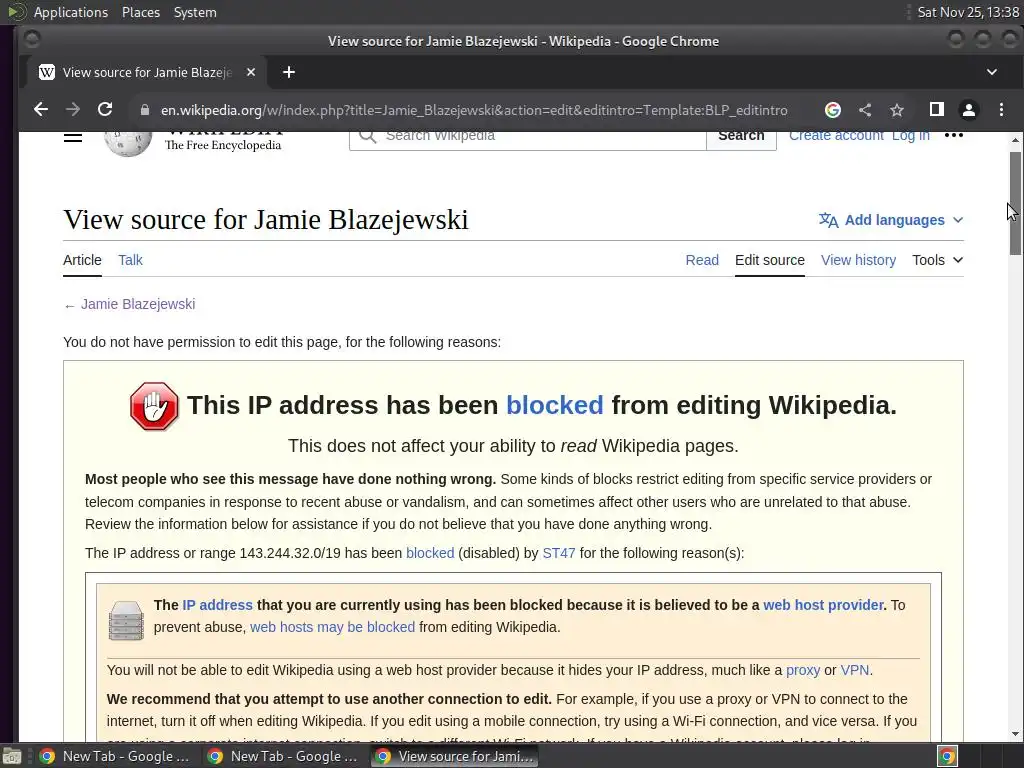Open the ST47 user link
This screenshot has height=768, width=1024.
tap(558, 553)
